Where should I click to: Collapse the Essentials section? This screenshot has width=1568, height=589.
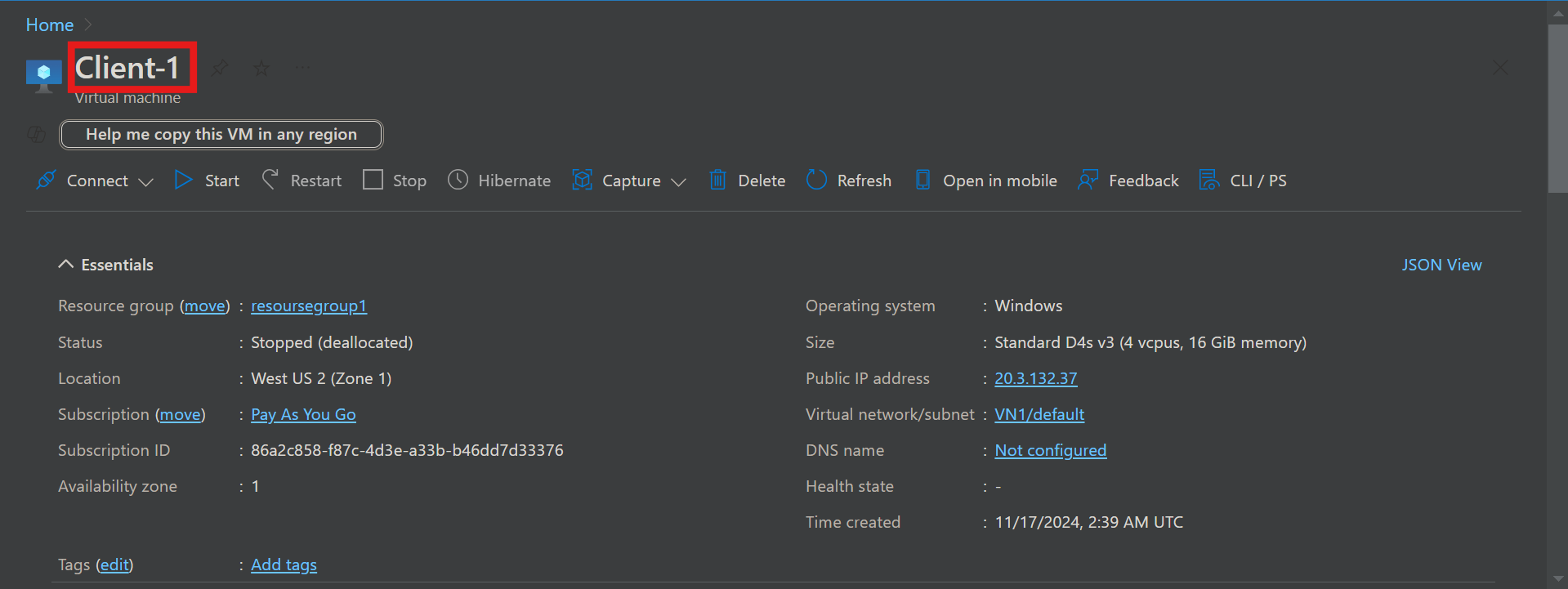66,265
